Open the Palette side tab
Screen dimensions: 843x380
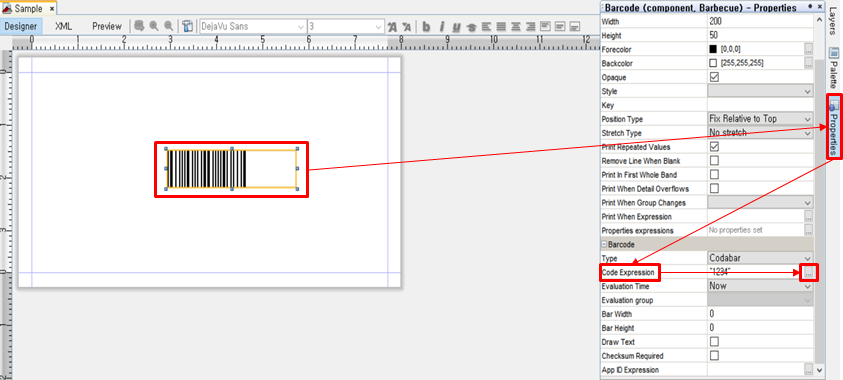pos(833,67)
